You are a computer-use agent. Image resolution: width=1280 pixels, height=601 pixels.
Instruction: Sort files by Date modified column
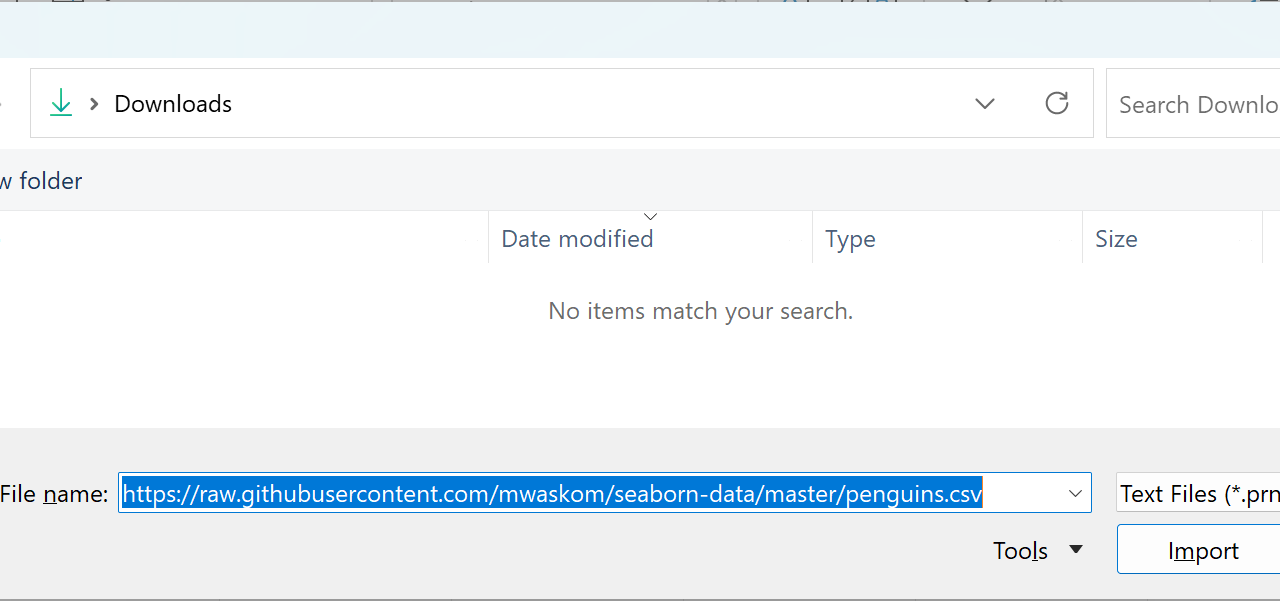coord(577,239)
